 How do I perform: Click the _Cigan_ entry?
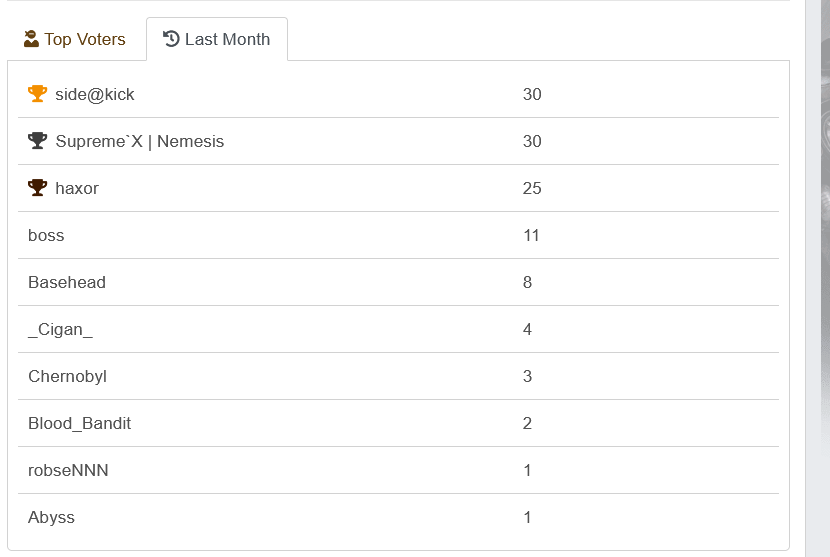pos(60,330)
